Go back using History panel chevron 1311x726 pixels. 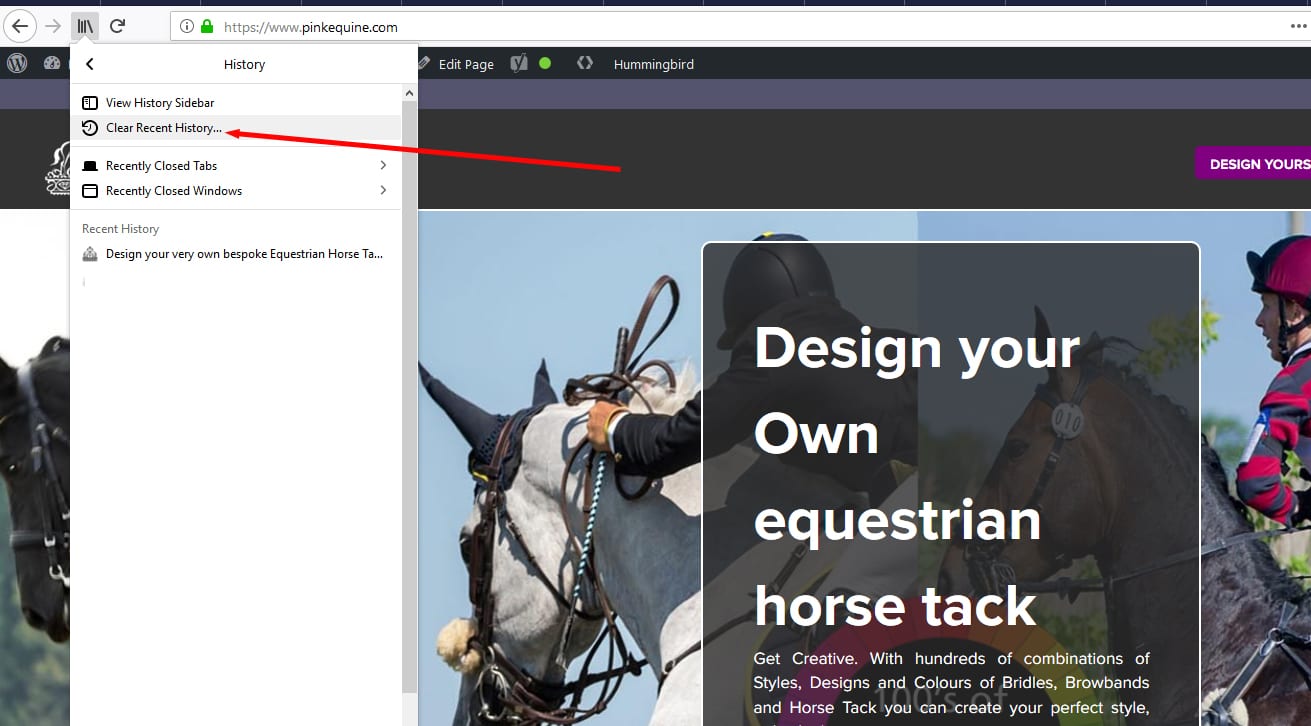click(x=90, y=64)
